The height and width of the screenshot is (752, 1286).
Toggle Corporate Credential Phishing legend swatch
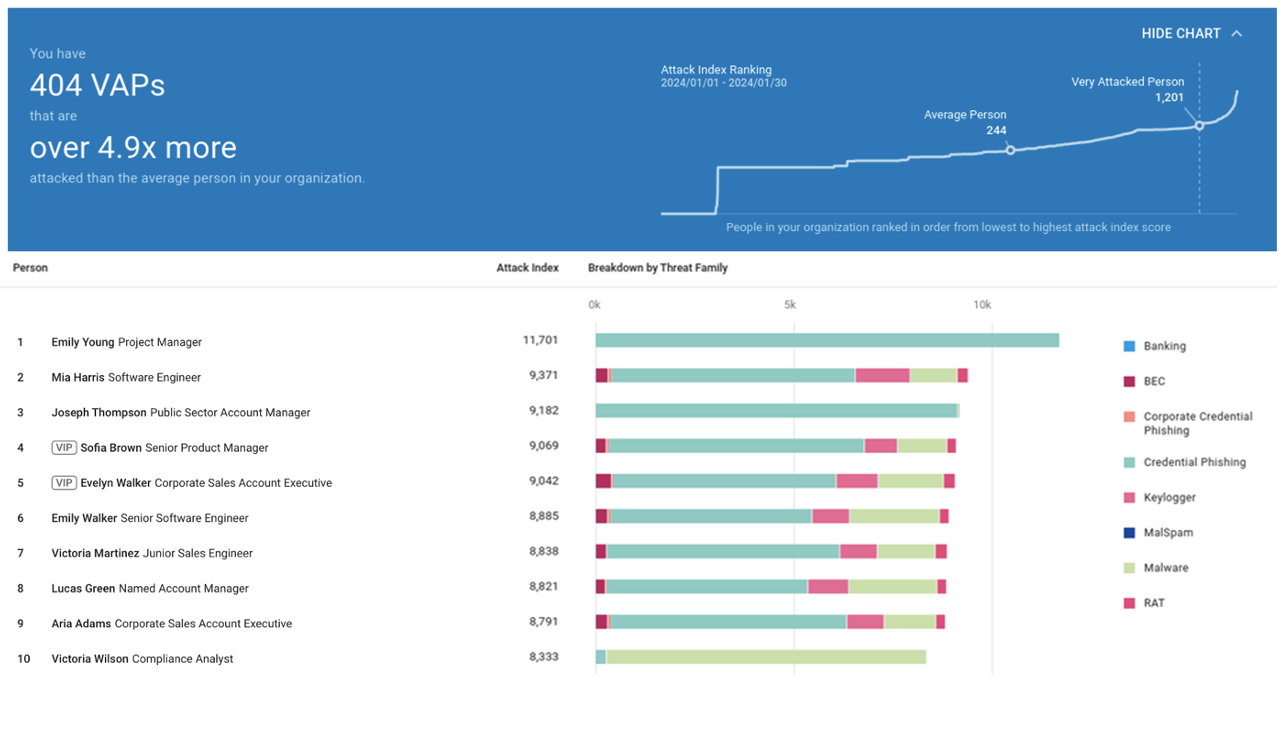click(x=1129, y=417)
